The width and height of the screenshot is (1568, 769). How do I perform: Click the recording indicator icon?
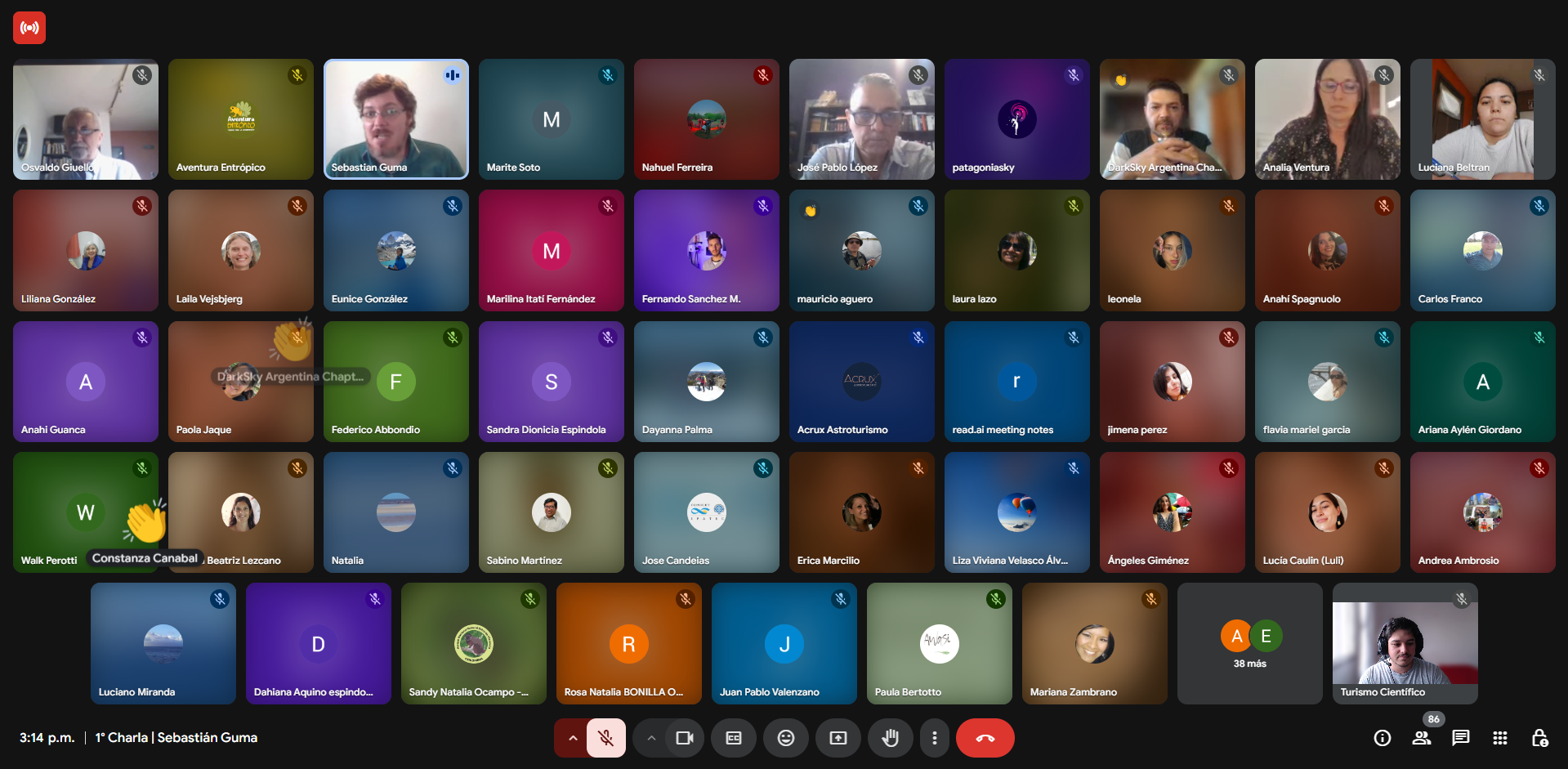pyautogui.click(x=29, y=28)
